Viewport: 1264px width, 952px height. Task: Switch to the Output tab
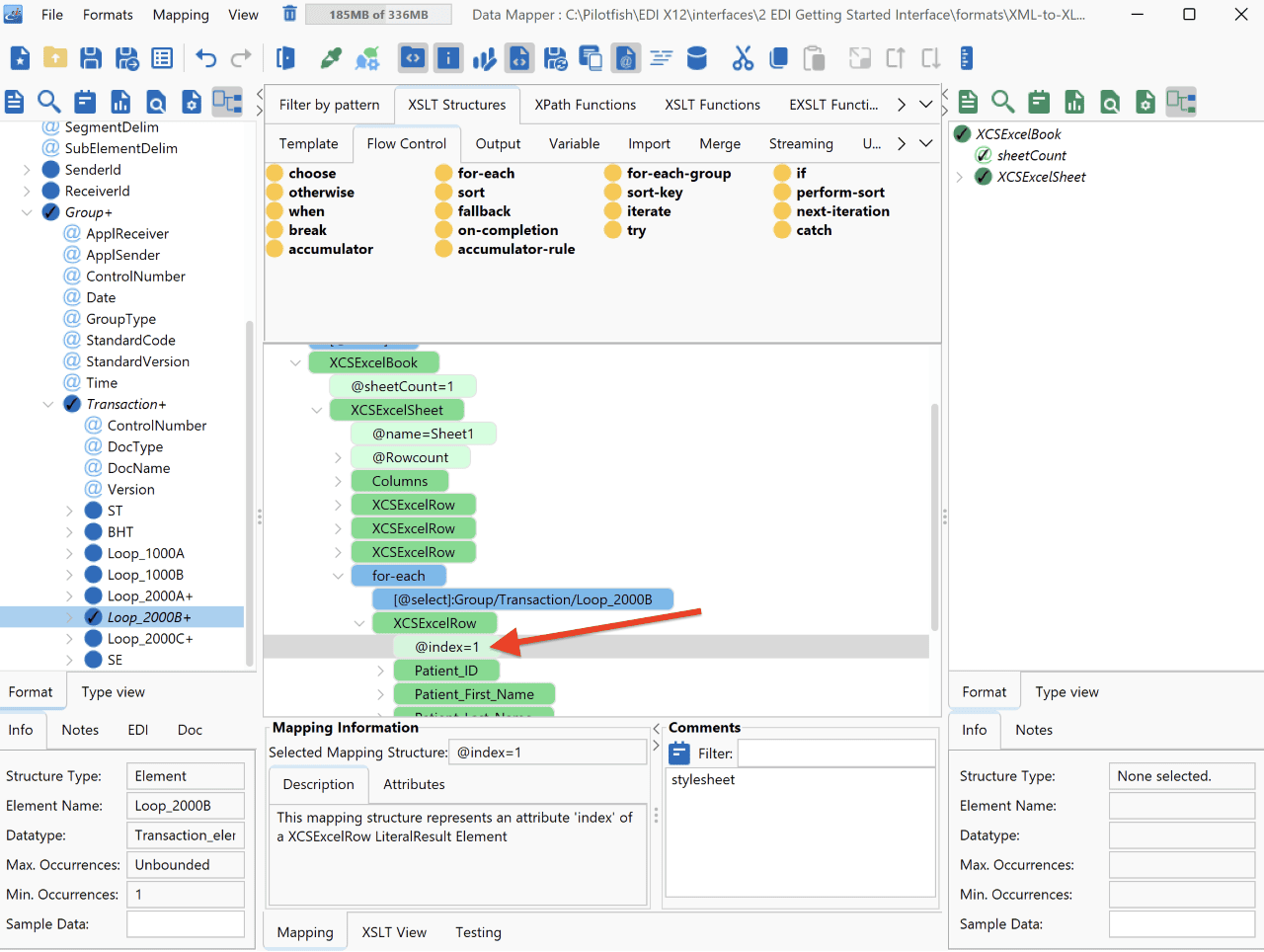[x=498, y=143]
